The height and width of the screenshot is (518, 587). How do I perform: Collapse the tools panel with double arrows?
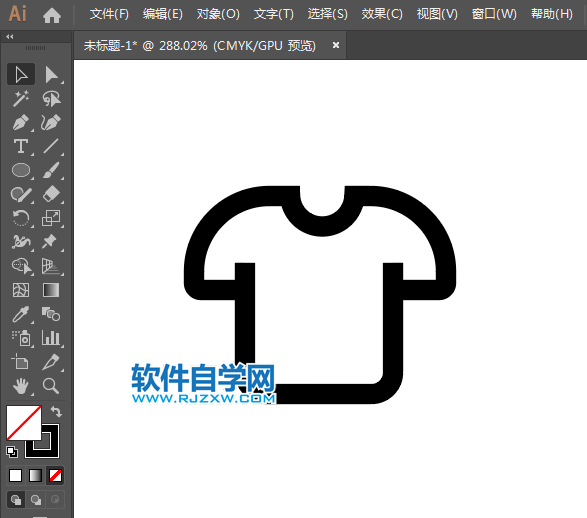10,36
